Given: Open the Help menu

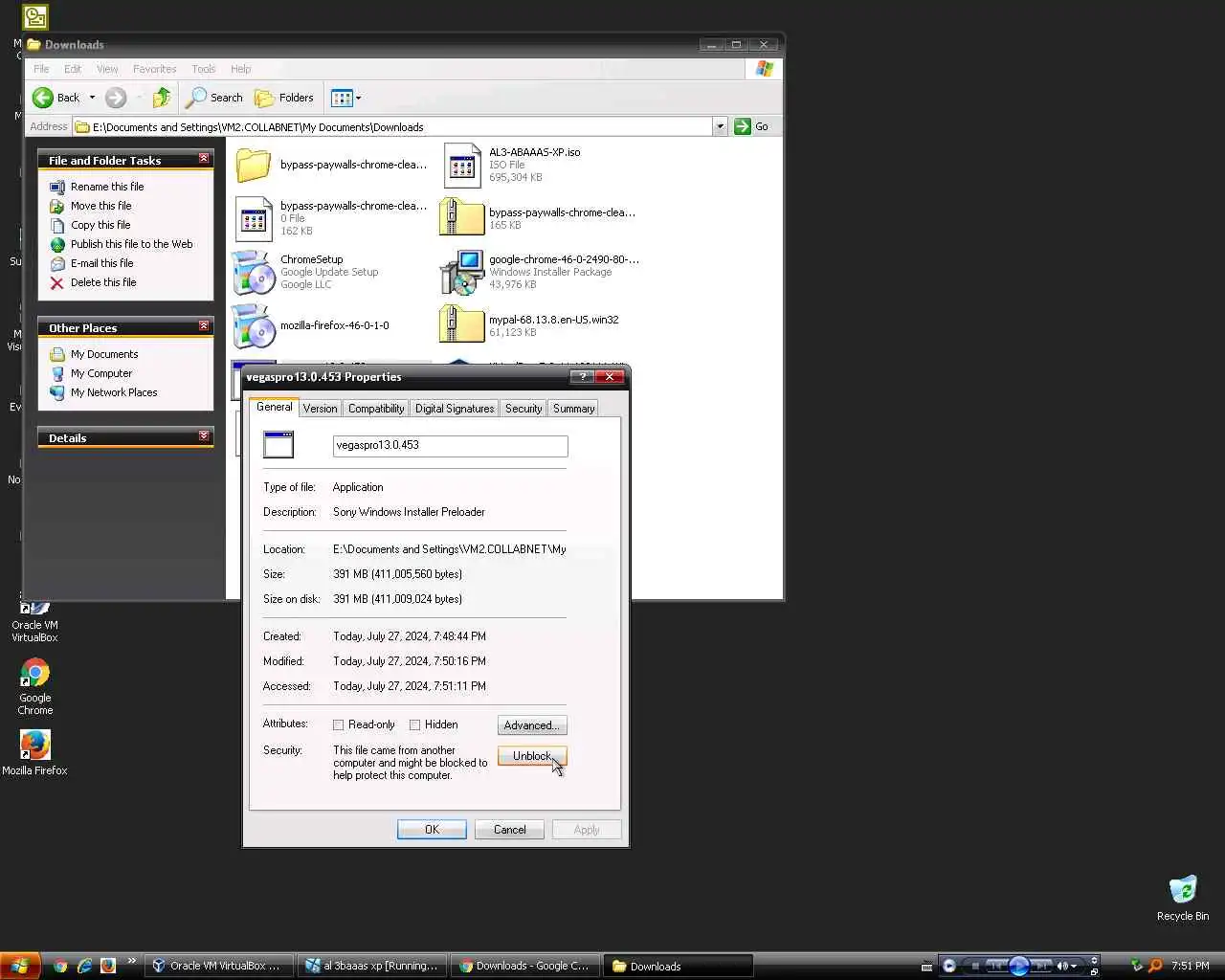Looking at the screenshot, I should pyautogui.click(x=240, y=69).
